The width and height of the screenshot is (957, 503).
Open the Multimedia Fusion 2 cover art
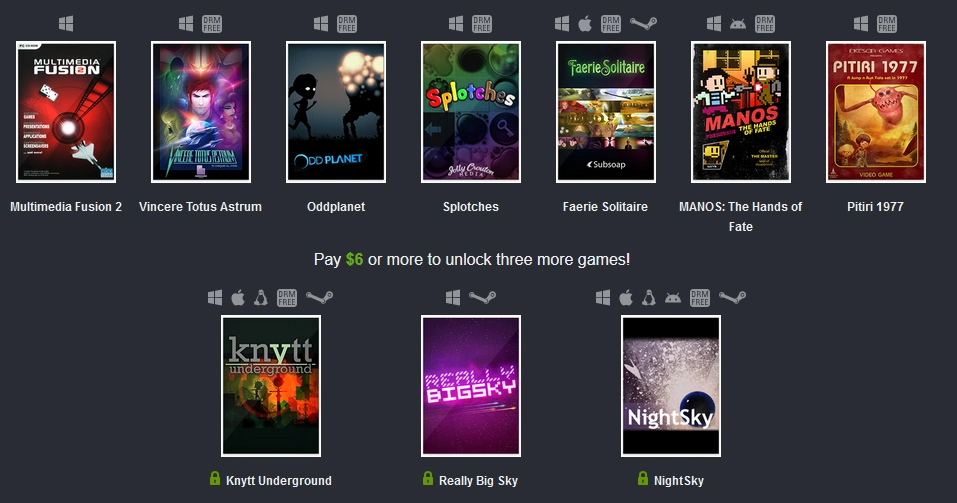[66, 112]
